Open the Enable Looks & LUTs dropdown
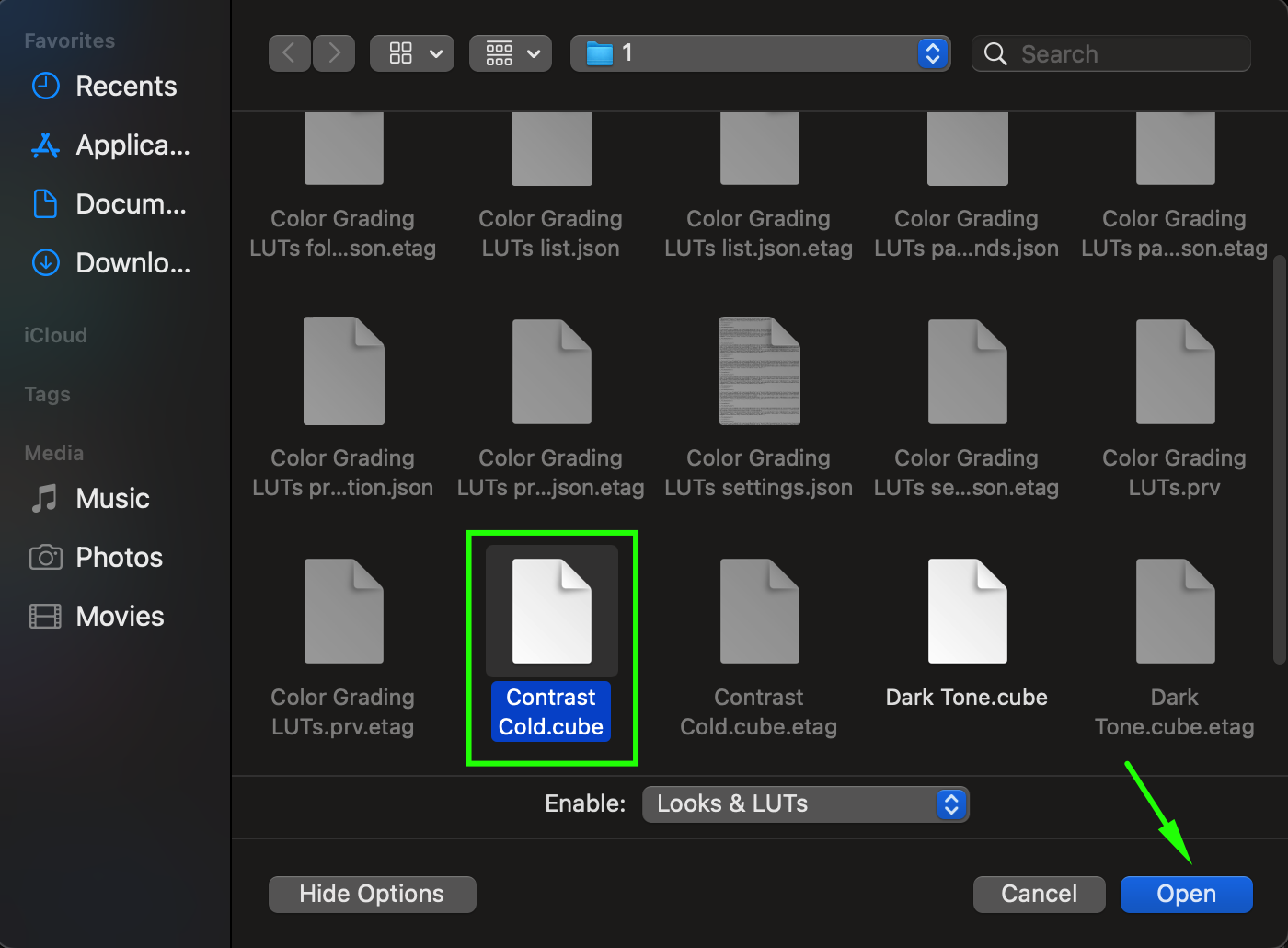1288x948 pixels. click(x=805, y=804)
